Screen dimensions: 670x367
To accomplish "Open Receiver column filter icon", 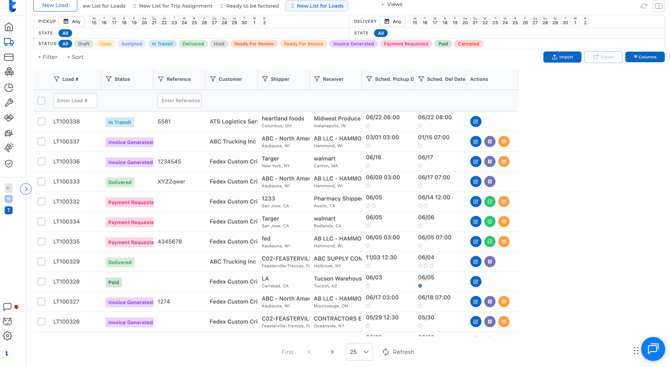I will click(x=317, y=79).
